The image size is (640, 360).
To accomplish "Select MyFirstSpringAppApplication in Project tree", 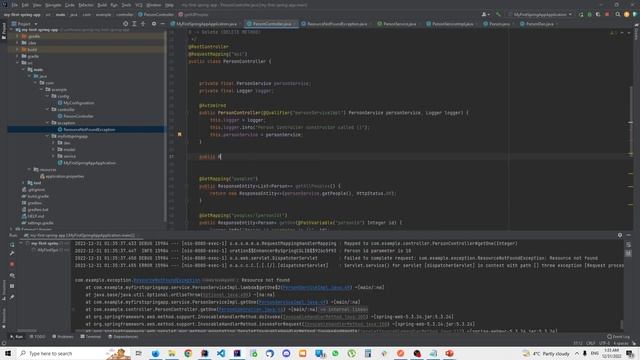I will click(87, 163).
